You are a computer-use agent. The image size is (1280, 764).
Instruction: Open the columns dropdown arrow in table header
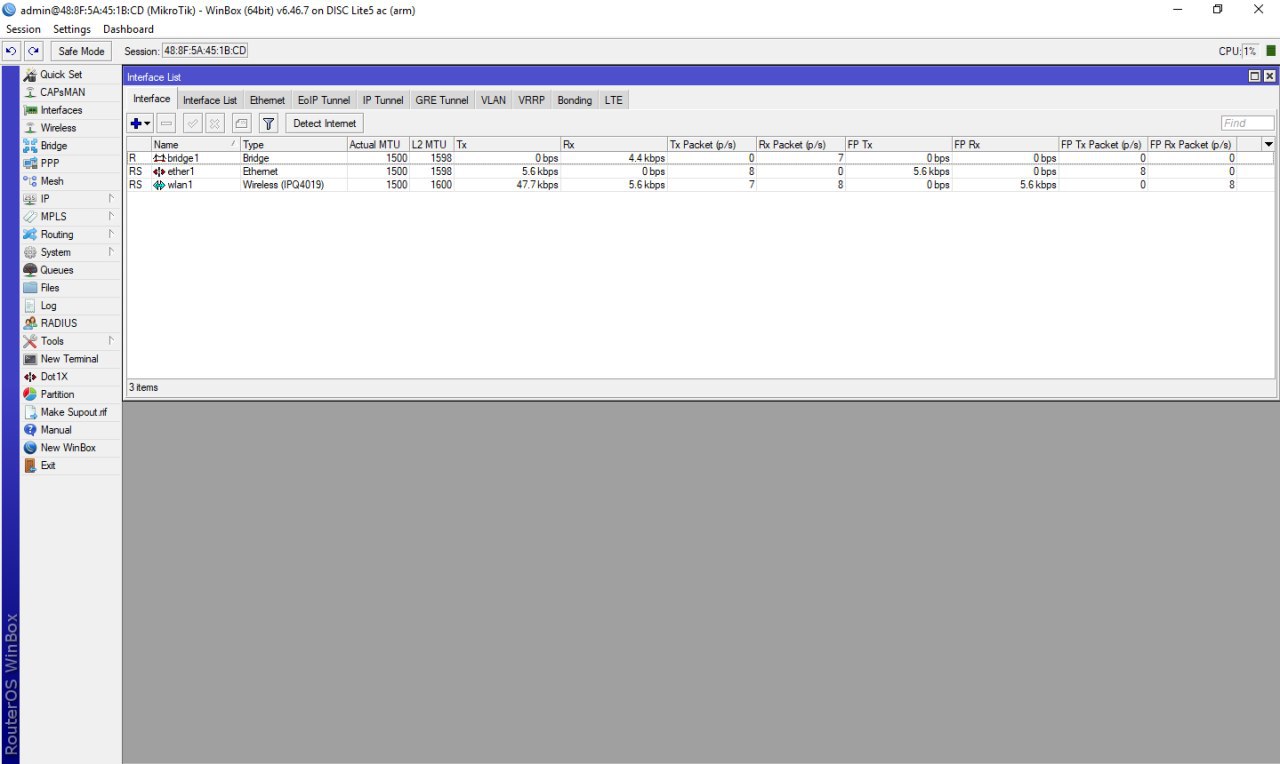(1269, 145)
